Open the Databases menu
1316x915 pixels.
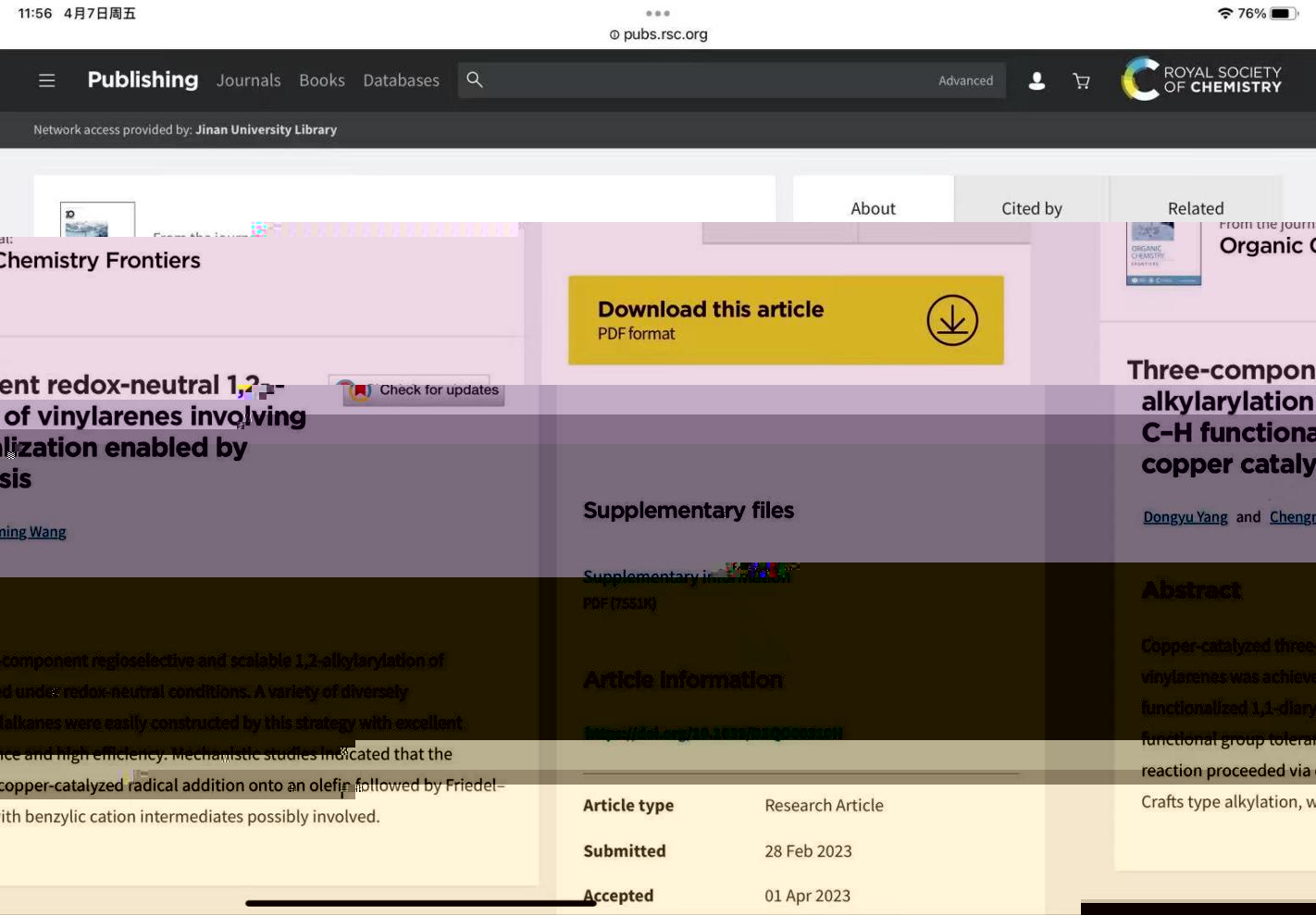pyautogui.click(x=401, y=80)
